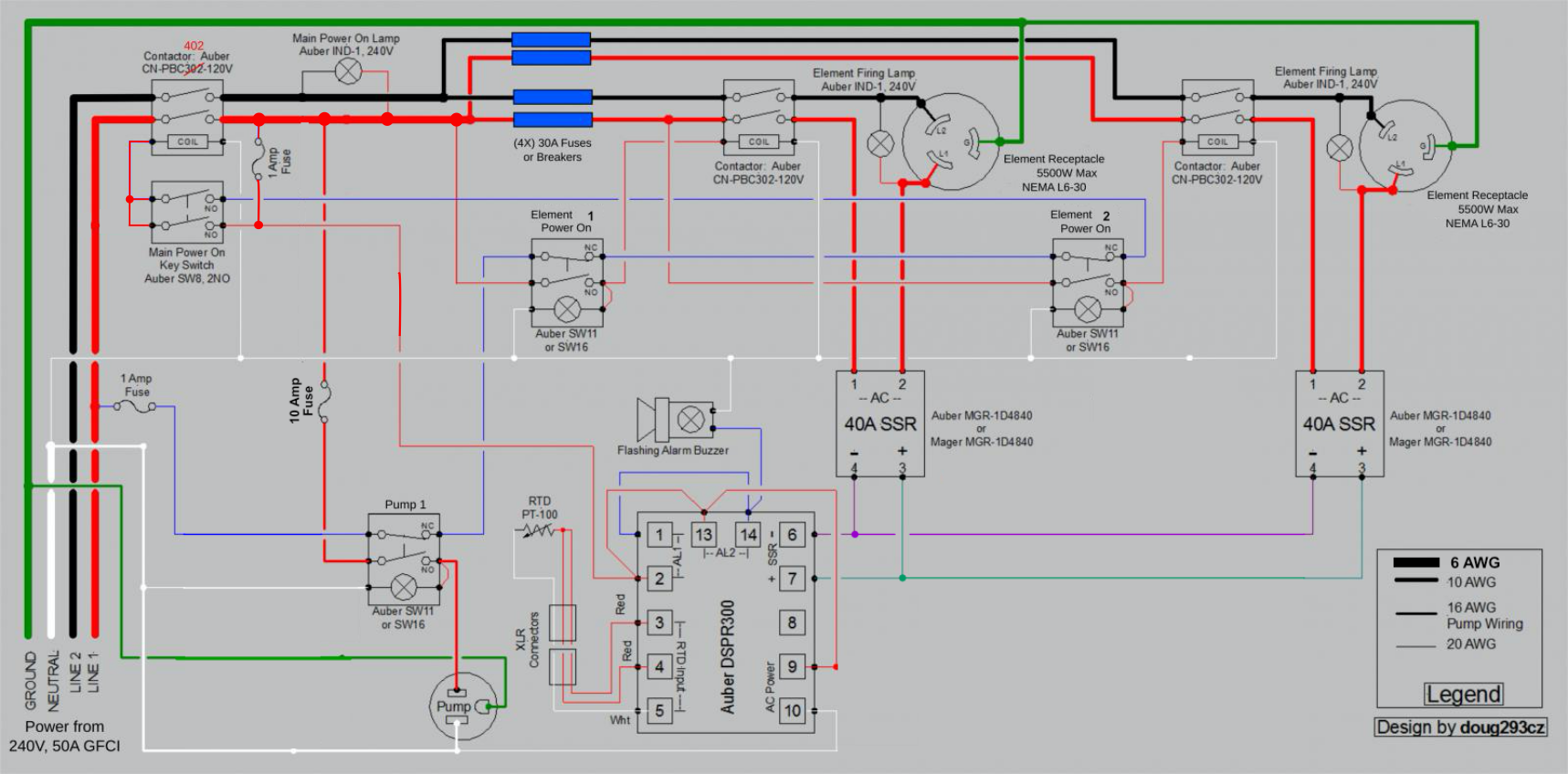The image size is (1568, 774).
Task: Click the left 40A SSR block
Action: tap(880, 424)
